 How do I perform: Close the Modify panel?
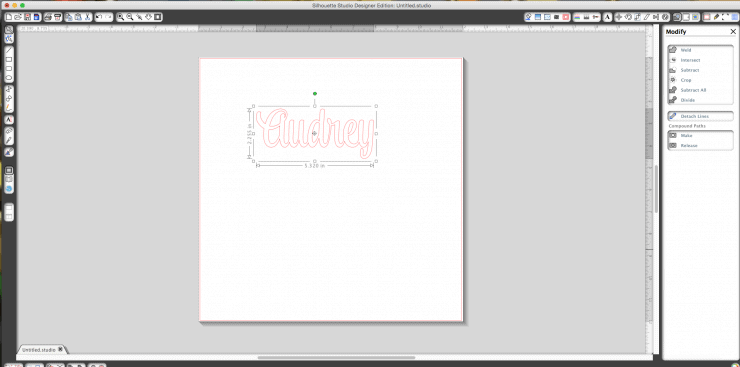pos(733,32)
